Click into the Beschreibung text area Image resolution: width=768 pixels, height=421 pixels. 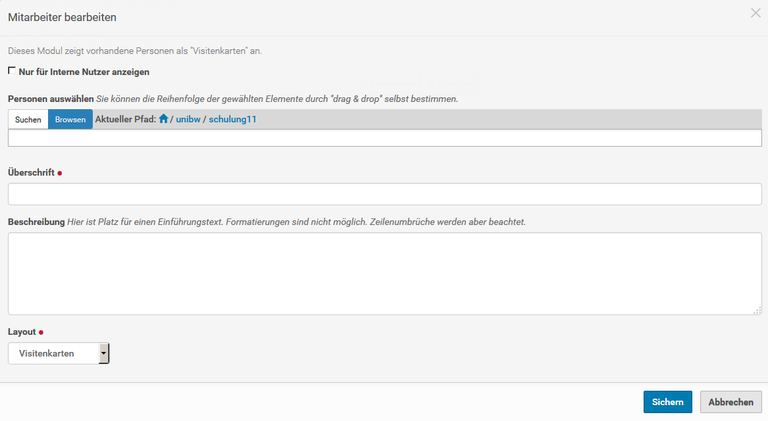[384, 273]
